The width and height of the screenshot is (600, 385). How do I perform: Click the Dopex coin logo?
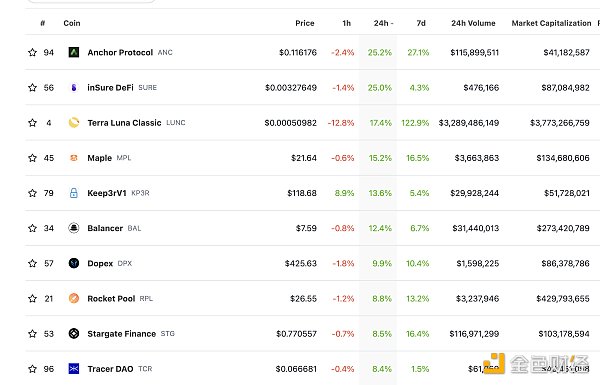click(74, 263)
